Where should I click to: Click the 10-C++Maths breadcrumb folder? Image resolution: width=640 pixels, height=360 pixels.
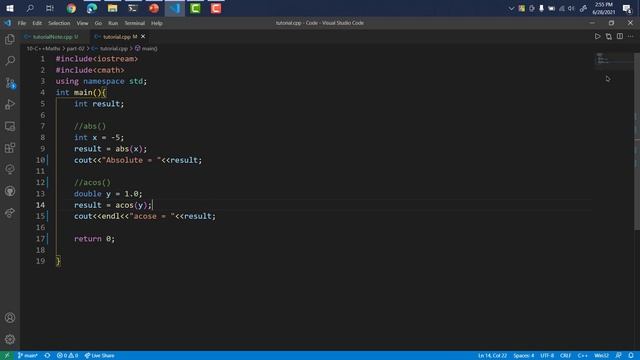tap(43, 49)
